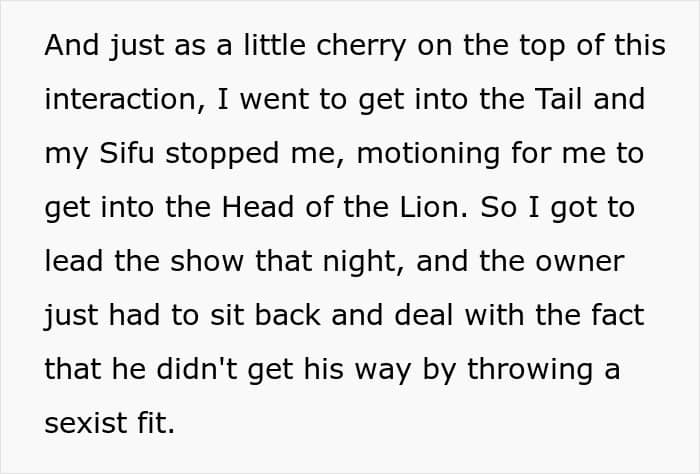Click the word "went" in second line
The image size is (700, 474).
coord(275,99)
